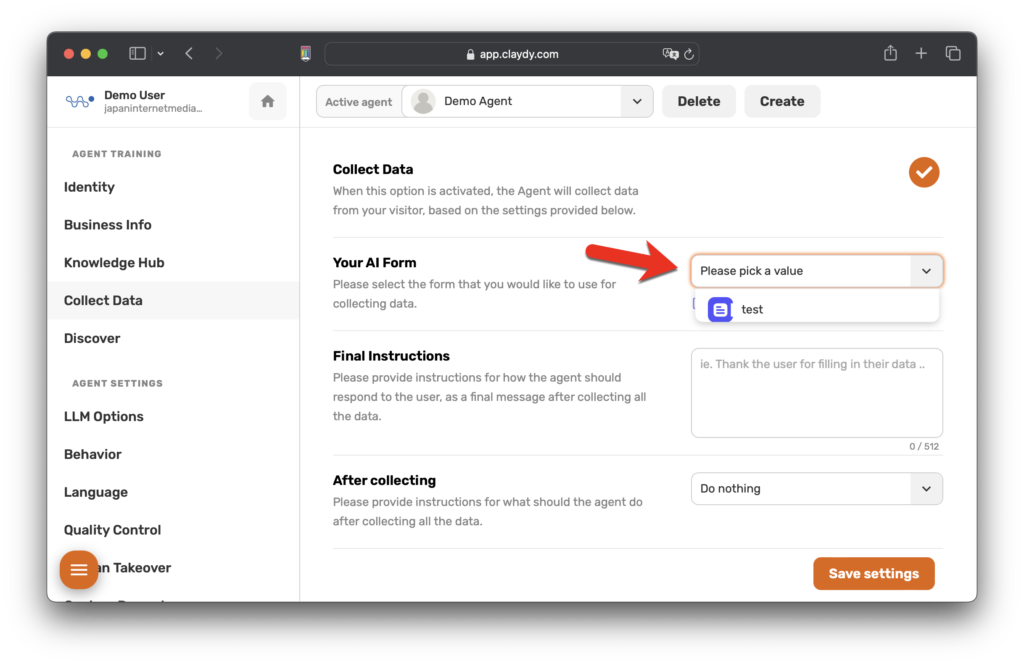This screenshot has height=664, width=1024.
Task: Click the Create agent button
Action: pos(781,101)
